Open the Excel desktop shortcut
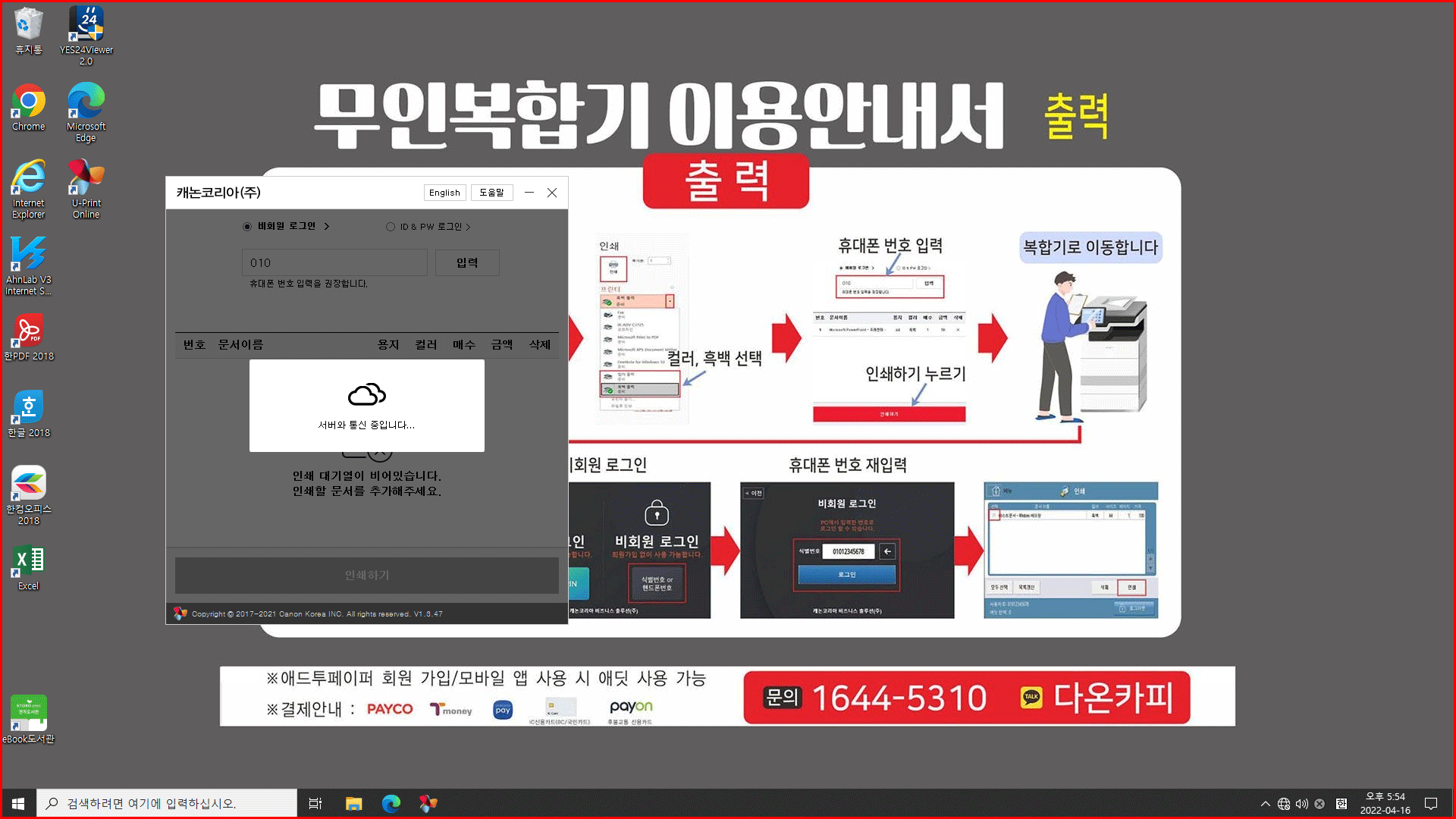This screenshot has width=1456, height=819. (x=28, y=562)
